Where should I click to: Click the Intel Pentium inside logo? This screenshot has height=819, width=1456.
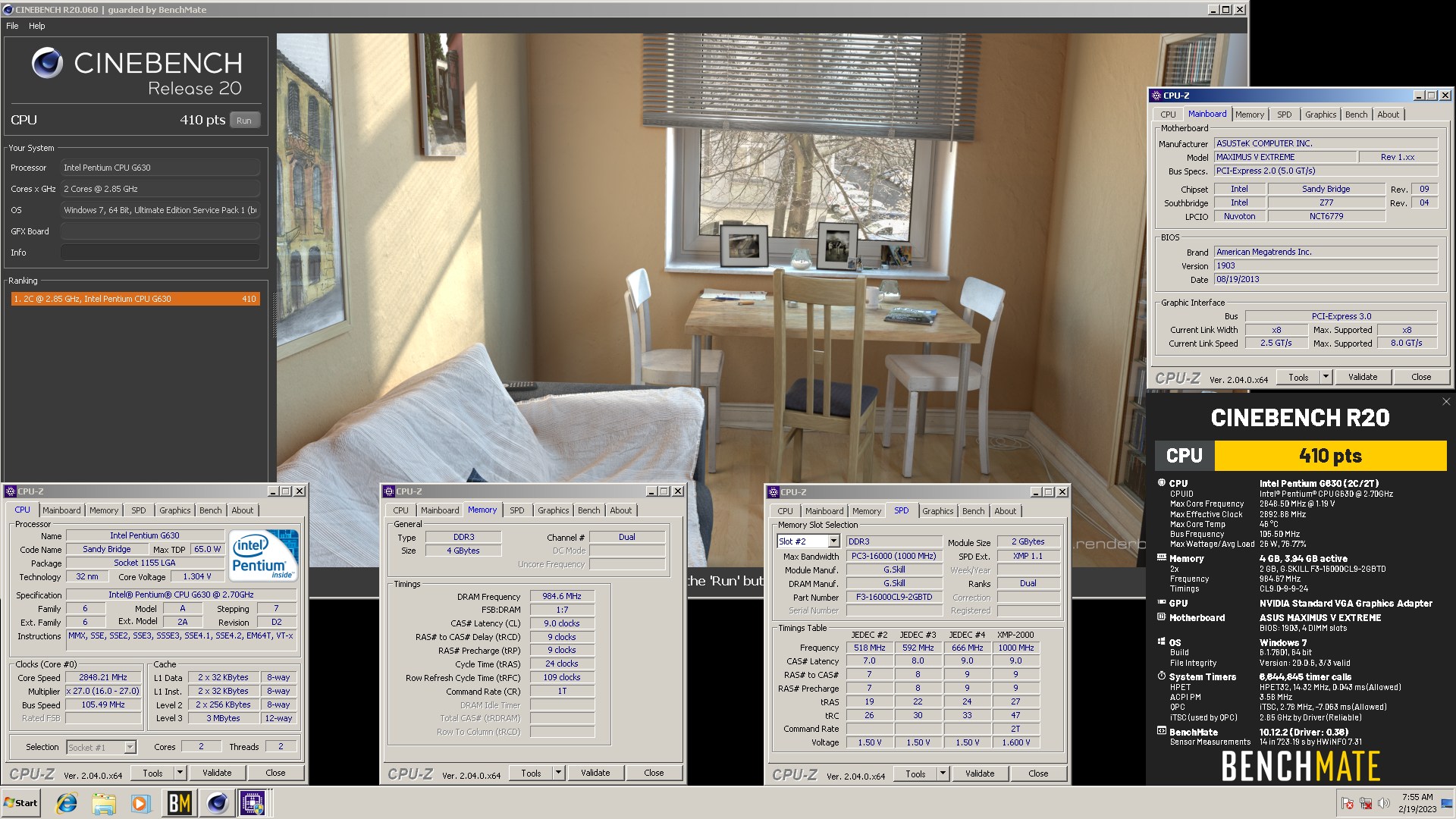[263, 556]
